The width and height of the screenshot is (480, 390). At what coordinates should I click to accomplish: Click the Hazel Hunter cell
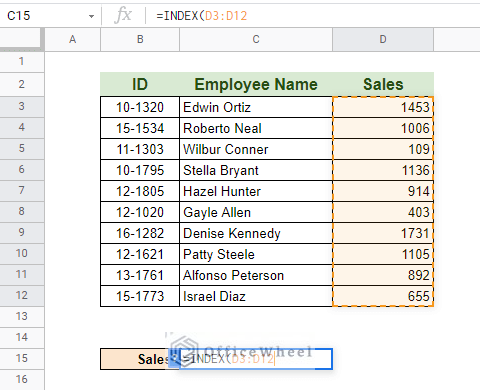[256, 191]
